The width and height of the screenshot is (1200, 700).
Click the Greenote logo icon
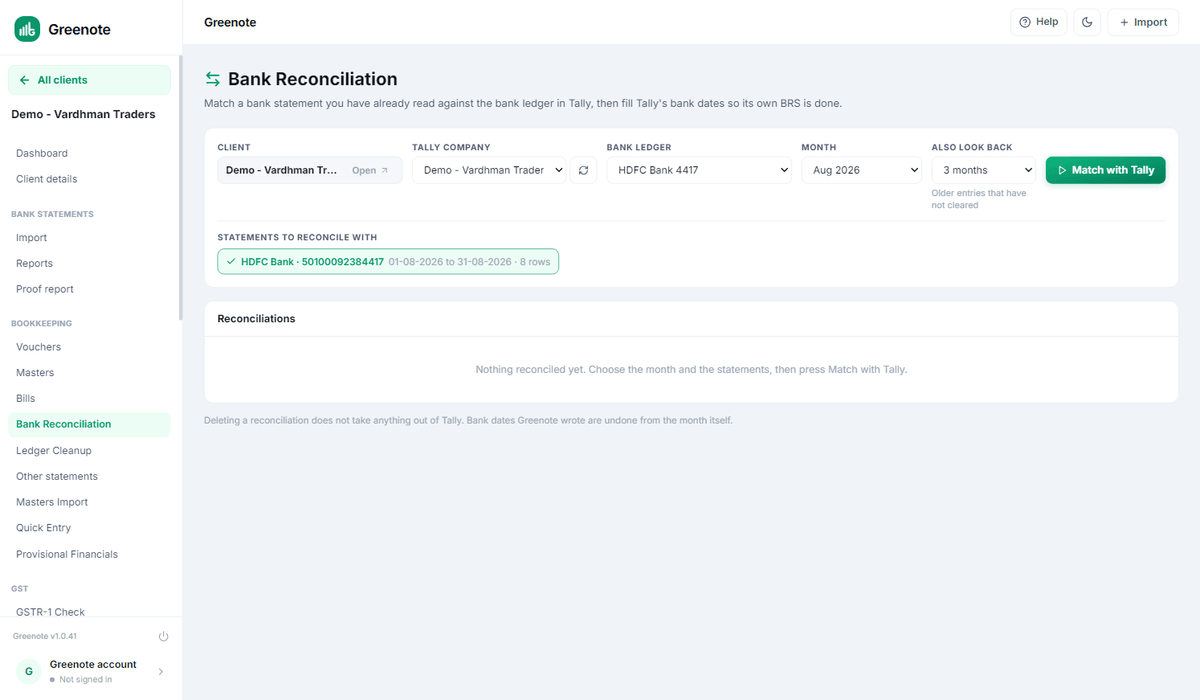pos(27,29)
